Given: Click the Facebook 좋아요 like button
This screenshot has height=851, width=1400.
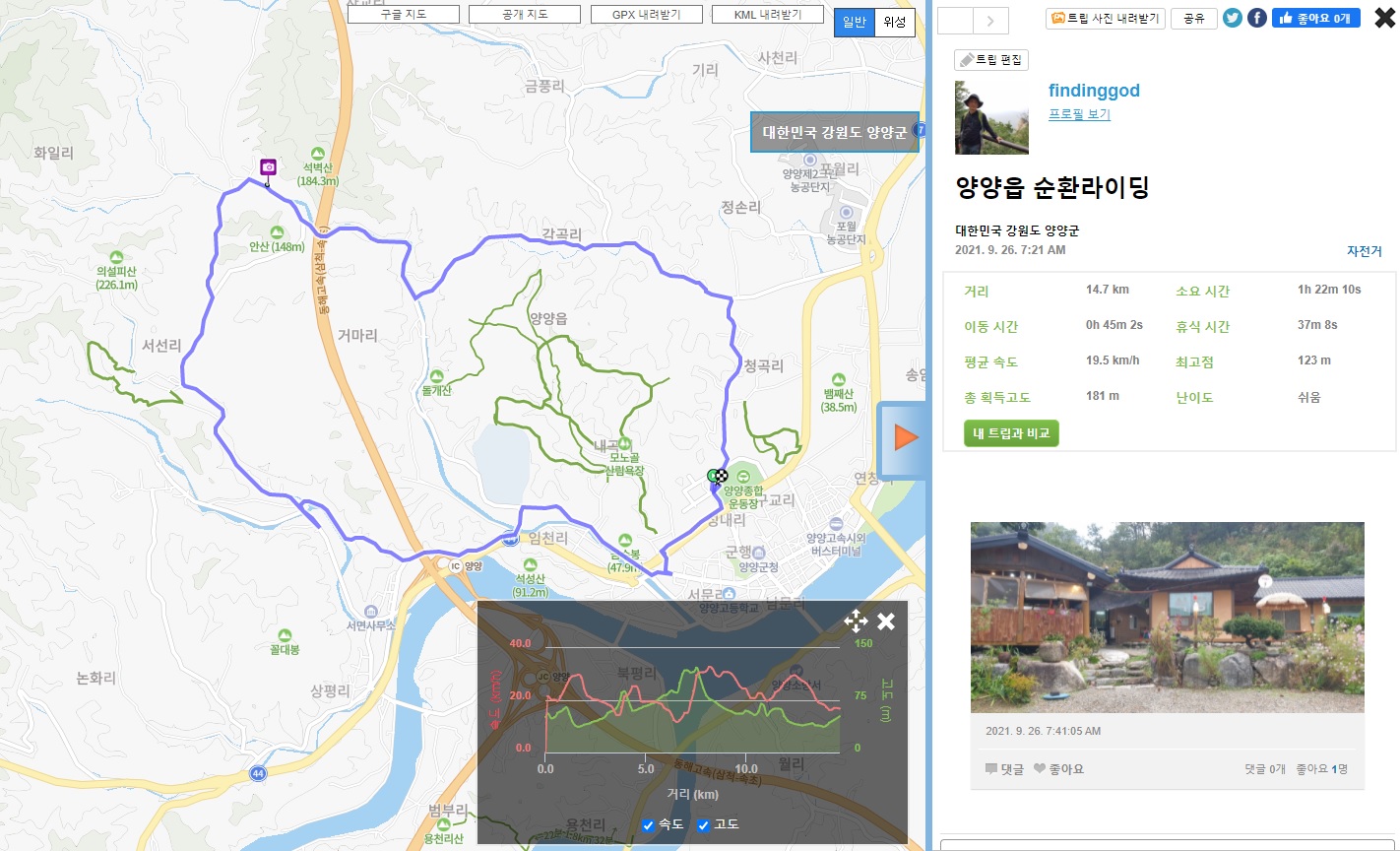Looking at the screenshot, I should 1316,18.
